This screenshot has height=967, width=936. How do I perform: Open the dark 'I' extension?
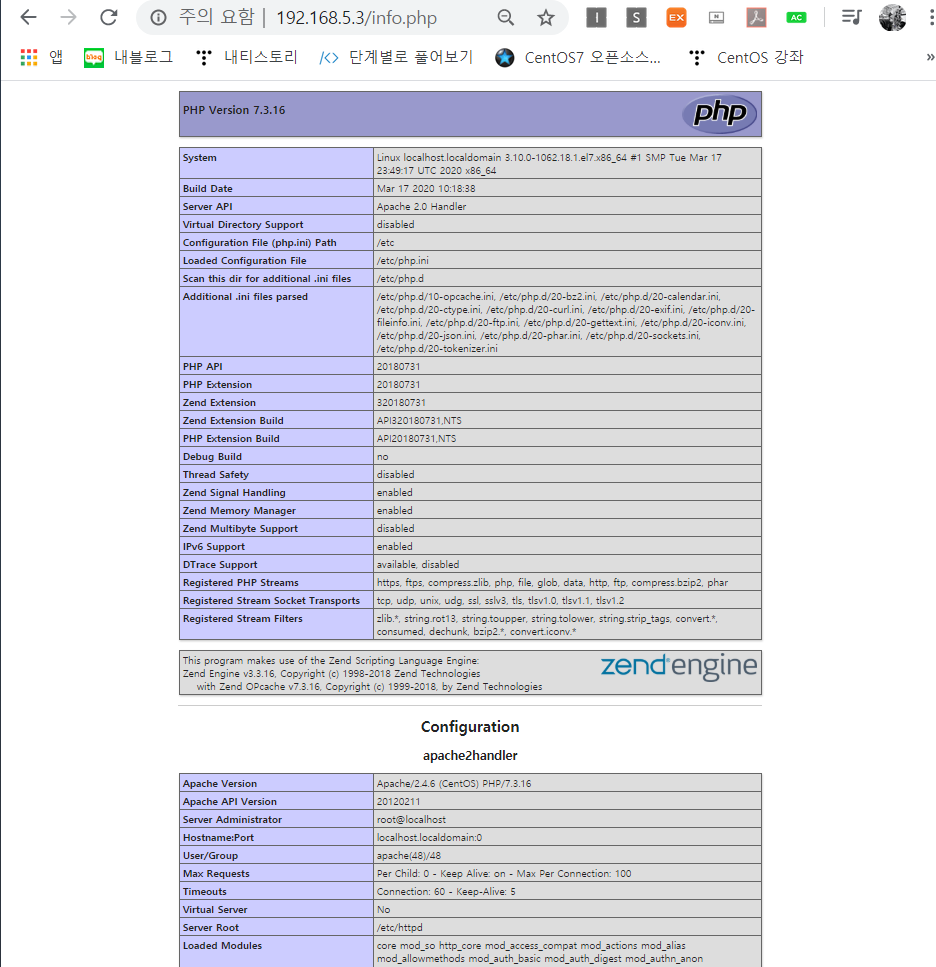(x=596, y=17)
